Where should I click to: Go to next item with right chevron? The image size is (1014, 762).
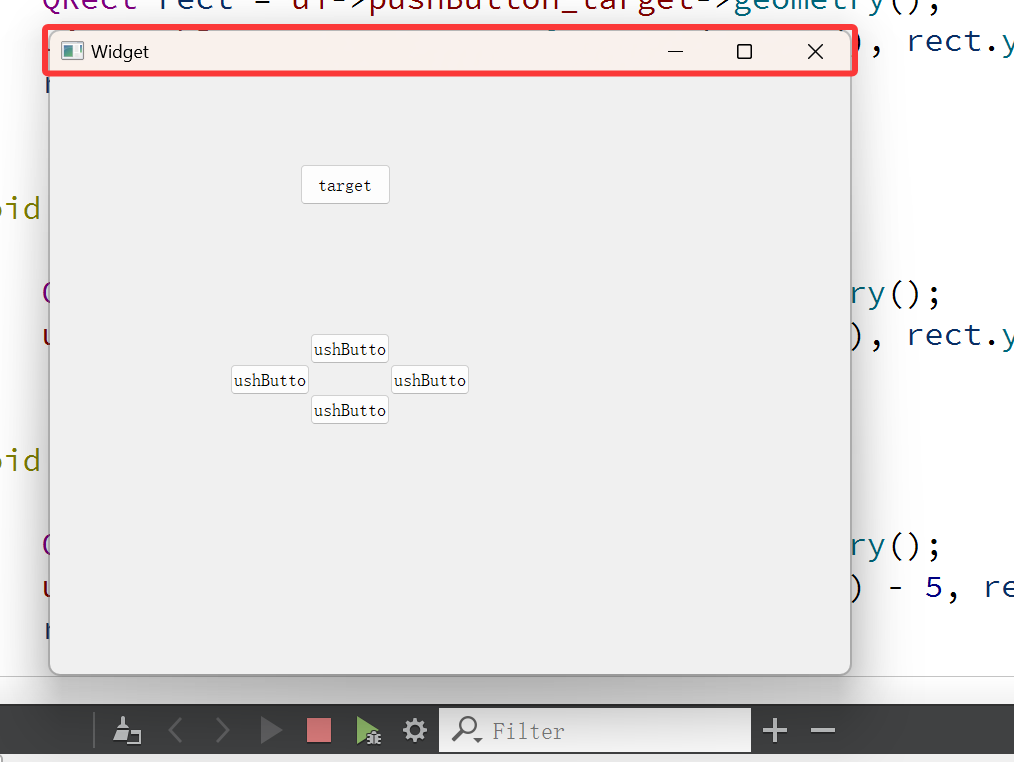pyautogui.click(x=222, y=730)
